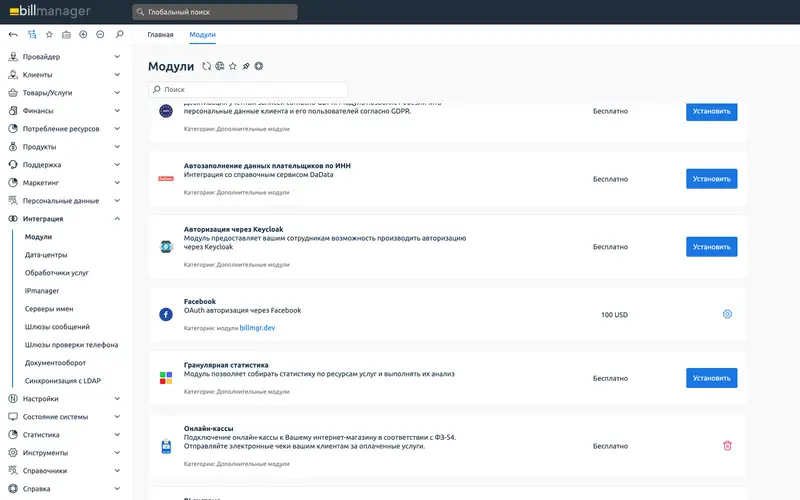Expand the Финансы chevron

coord(117,111)
